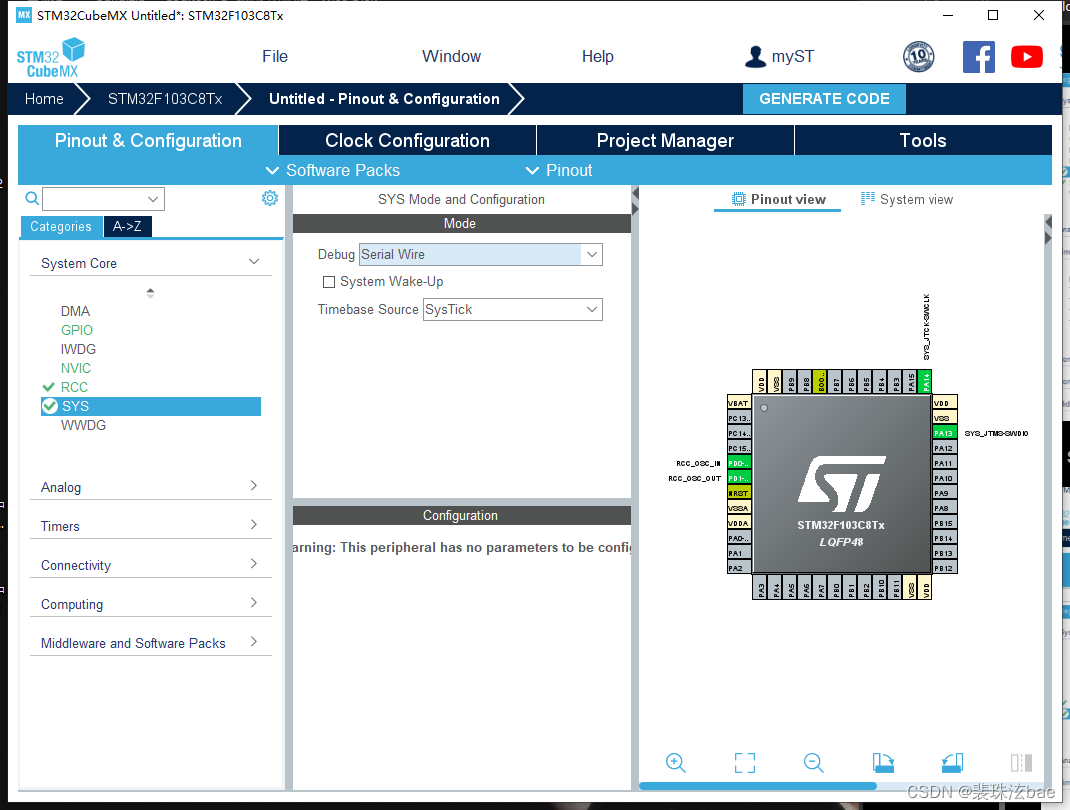Enable the System Wake-Up checkbox

tap(329, 282)
